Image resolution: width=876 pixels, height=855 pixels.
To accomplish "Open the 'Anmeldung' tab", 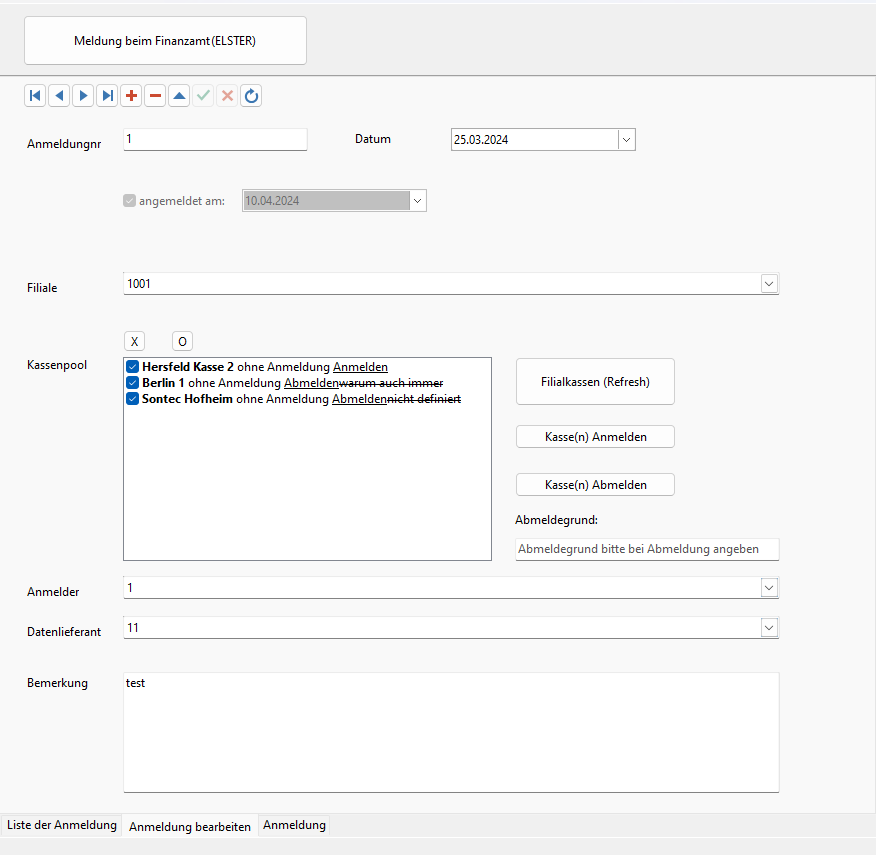I will (294, 825).
